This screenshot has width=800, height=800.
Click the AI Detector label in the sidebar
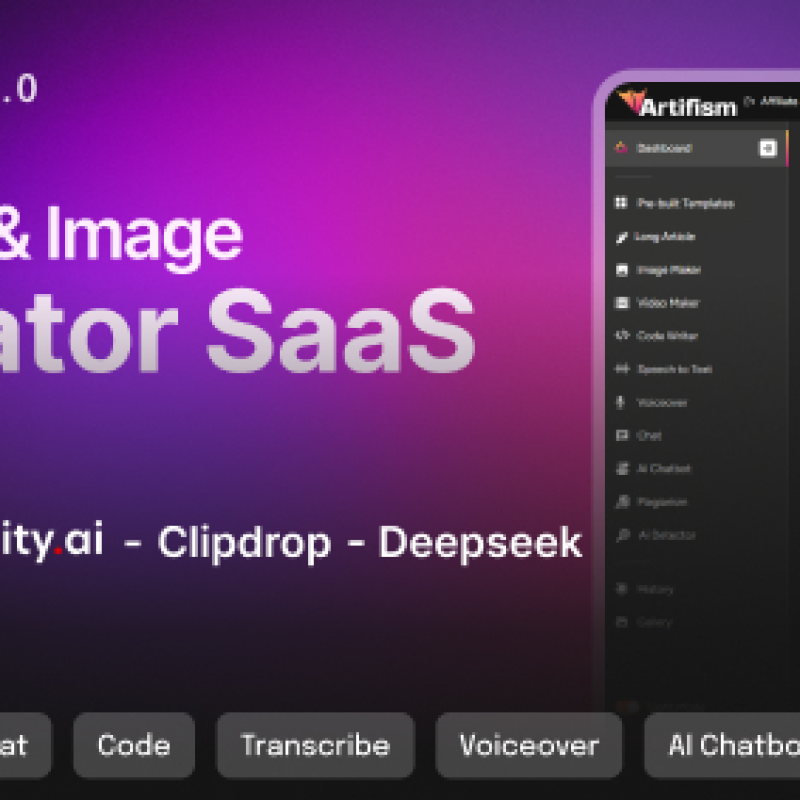pos(666,535)
